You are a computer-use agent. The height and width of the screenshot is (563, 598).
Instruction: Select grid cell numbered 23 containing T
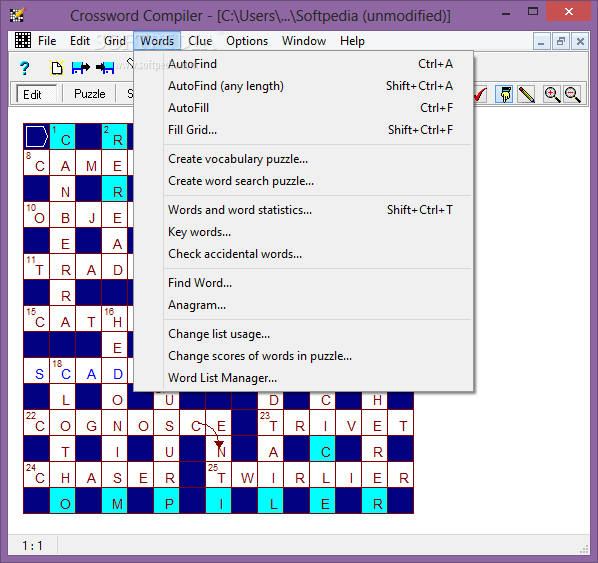pos(270,423)
